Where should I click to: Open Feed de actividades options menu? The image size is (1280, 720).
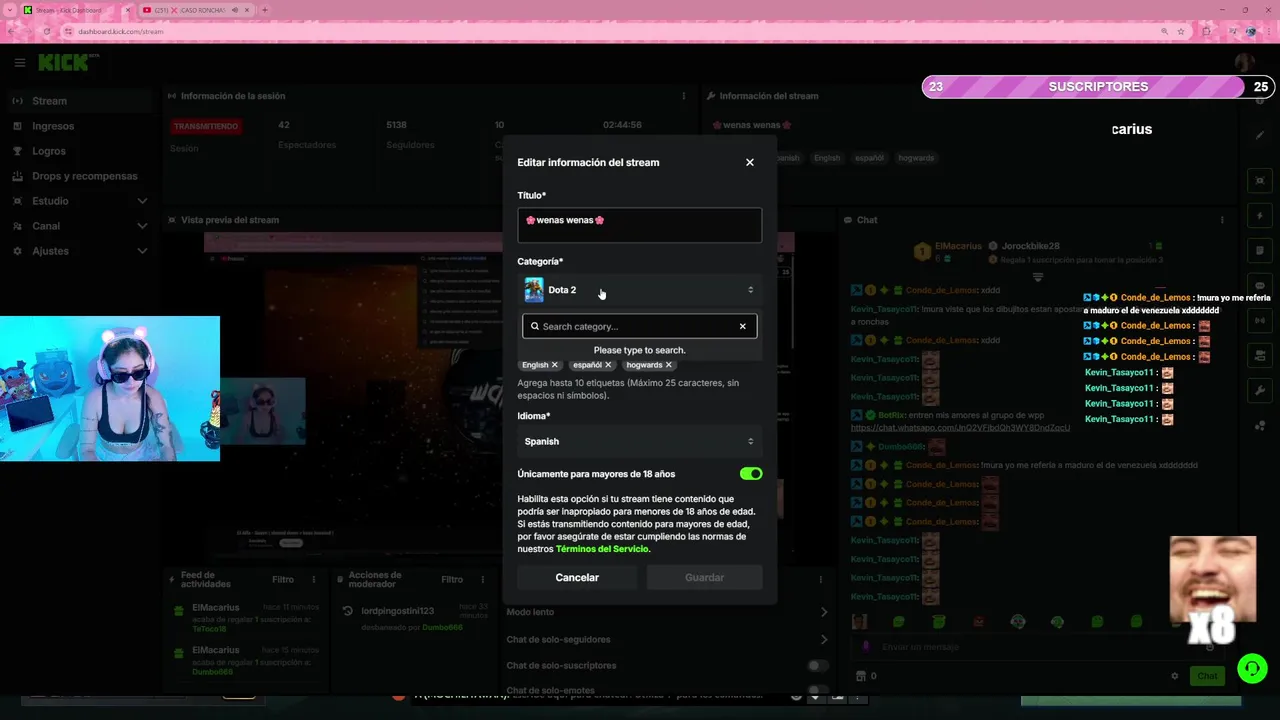[313, 579]
